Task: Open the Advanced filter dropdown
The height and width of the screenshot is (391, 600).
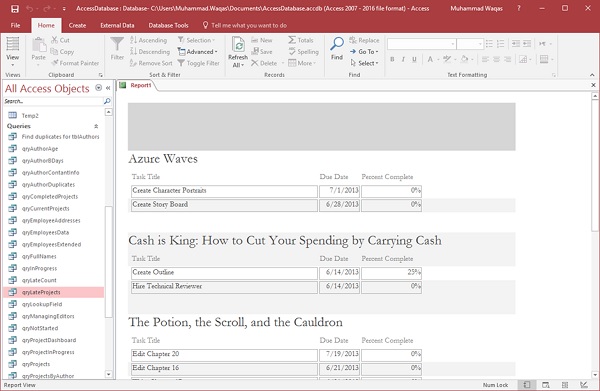Action: coord(197,52)
